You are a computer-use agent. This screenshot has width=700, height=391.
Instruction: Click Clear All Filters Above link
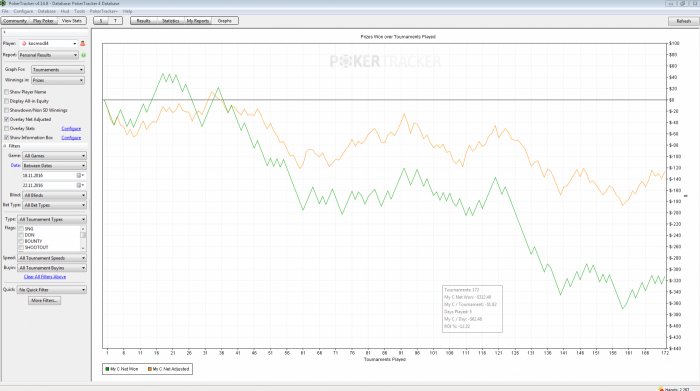pyautogui.click(x=45, y=277)
